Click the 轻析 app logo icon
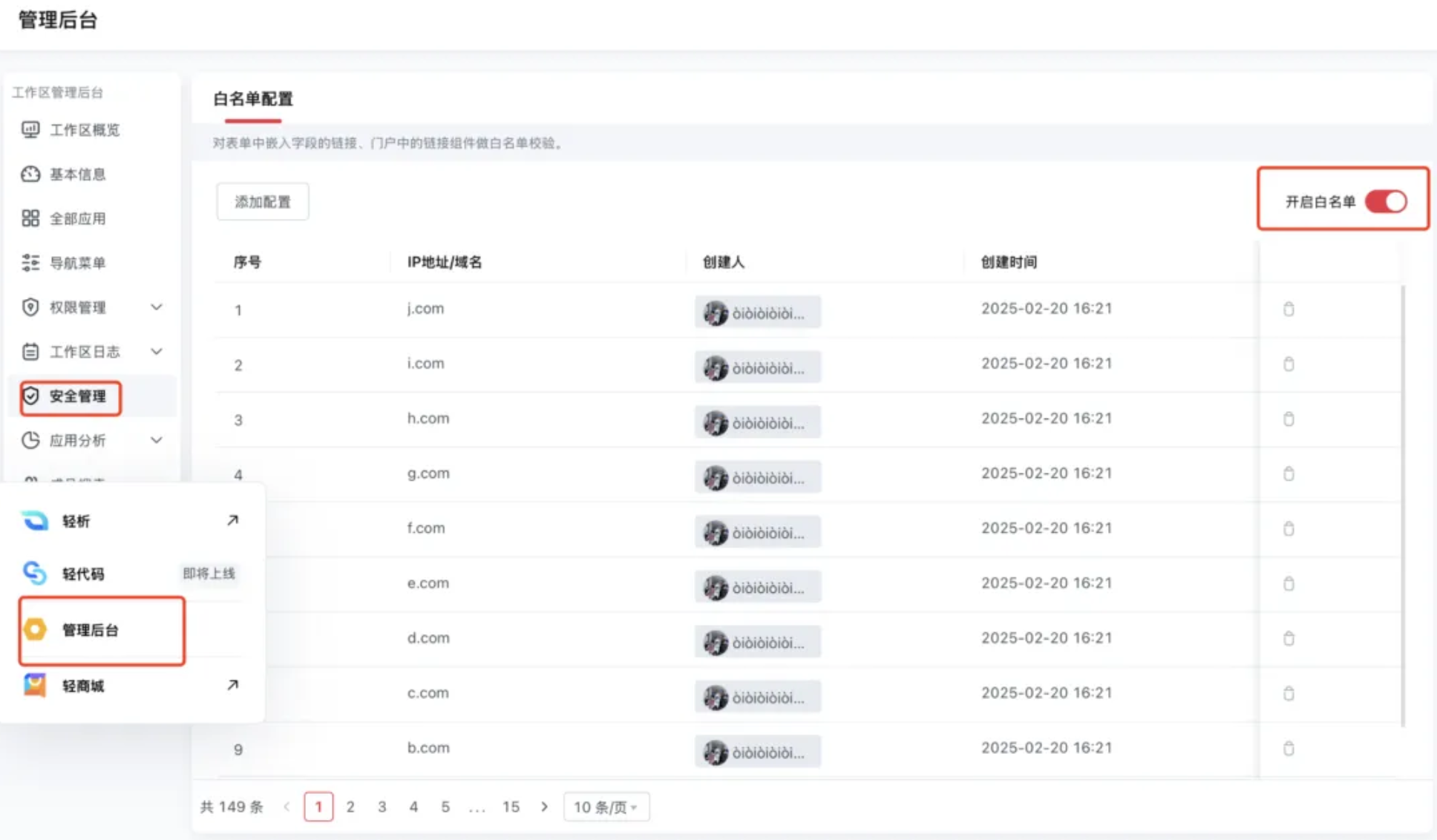Viewport: 1437px width, 840px height. pyautogui.click(x=34, y=521)
